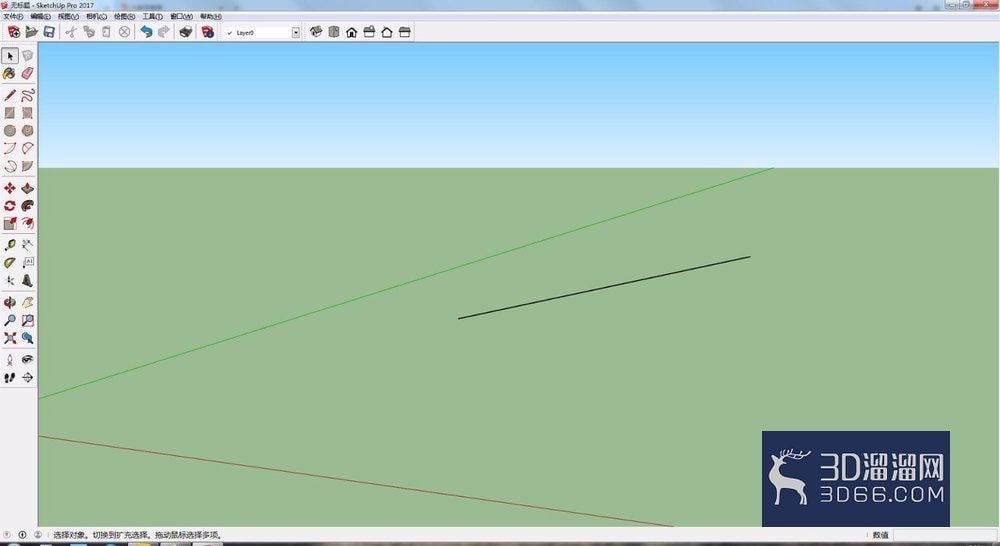The image size is (1000, 546).
Task: Choose the Polygon tool
Action: coord(27,131)
